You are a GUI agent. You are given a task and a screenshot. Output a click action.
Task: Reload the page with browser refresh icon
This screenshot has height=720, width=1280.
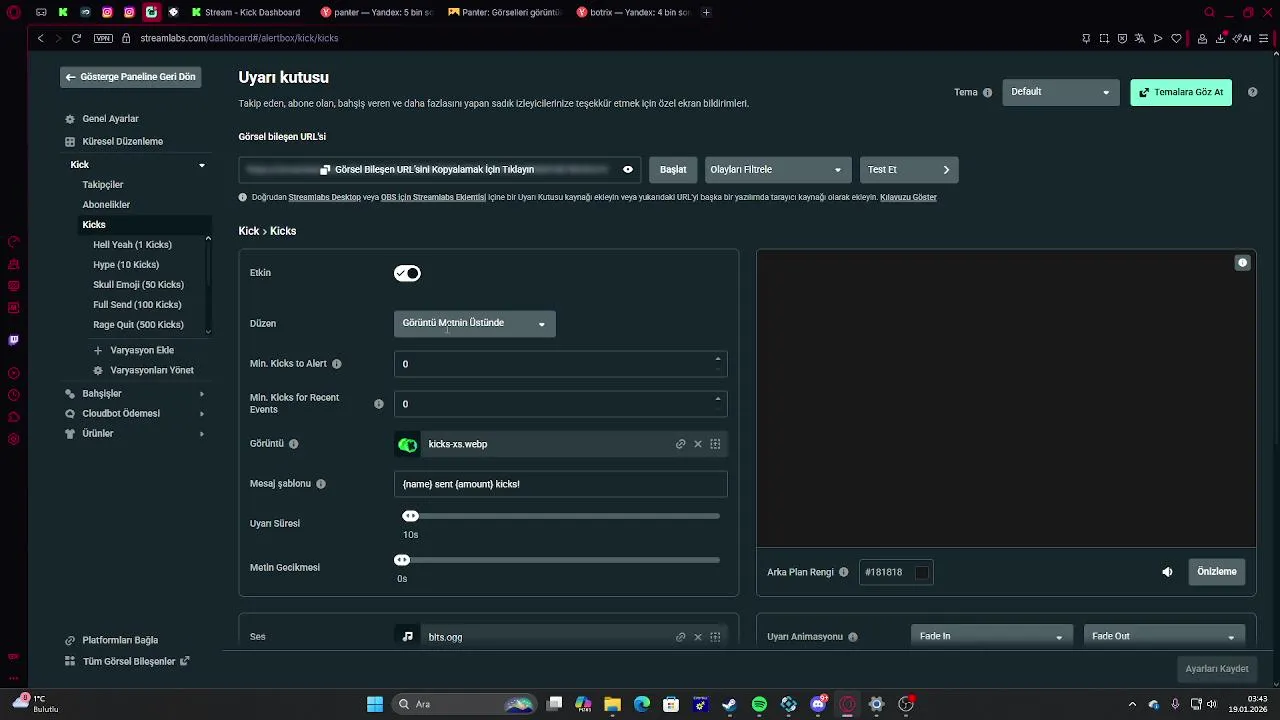click(x=76, y=38)
